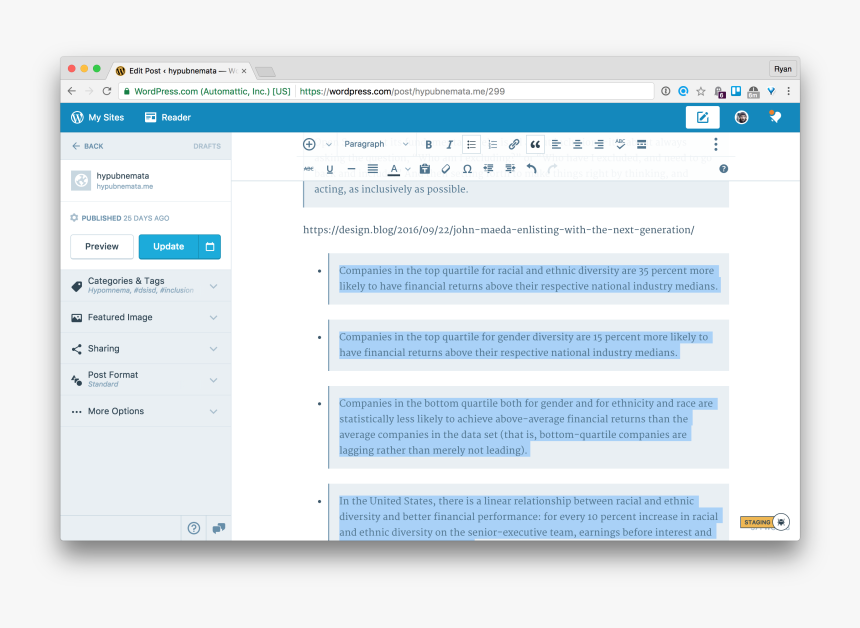This screenshot has width=860, height=628.
Task: Redo the last undone edit
Action: 552,169
